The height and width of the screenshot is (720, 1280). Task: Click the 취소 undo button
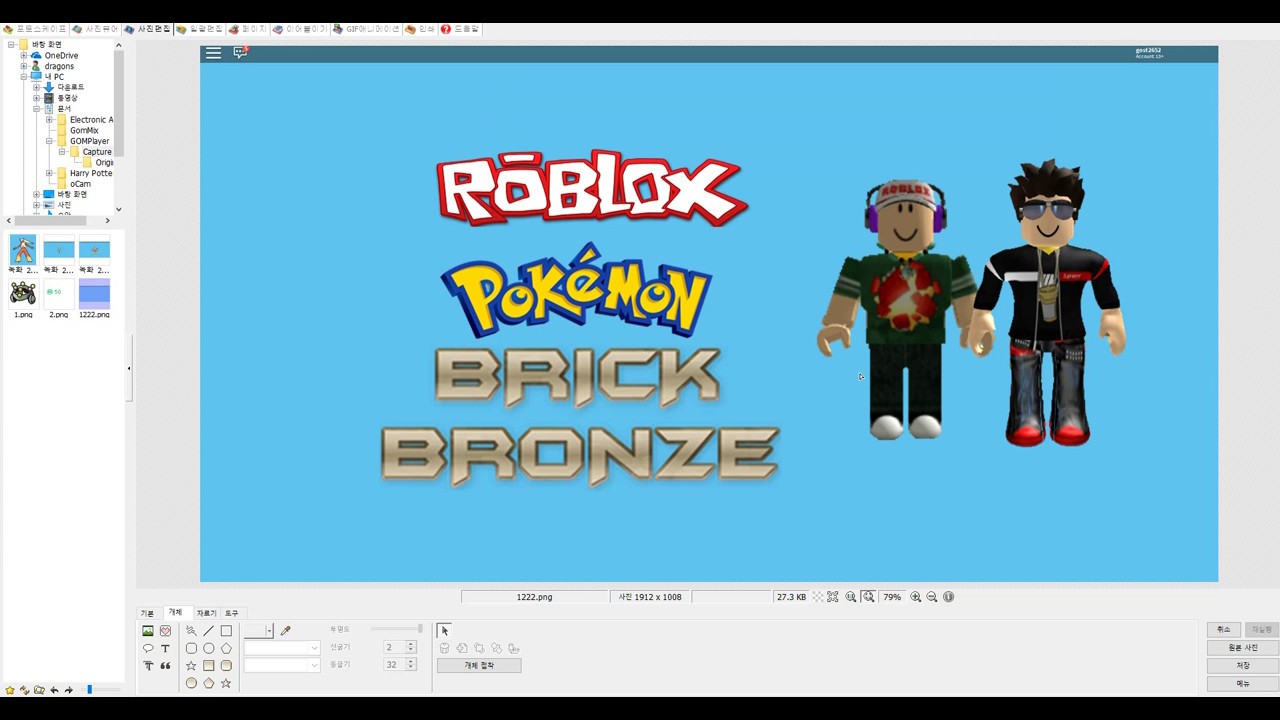1223,630
